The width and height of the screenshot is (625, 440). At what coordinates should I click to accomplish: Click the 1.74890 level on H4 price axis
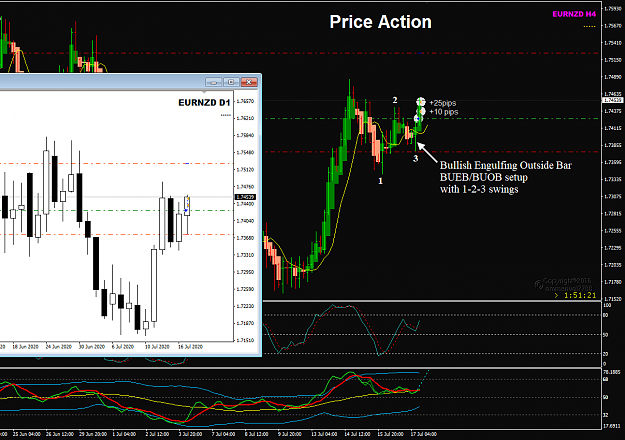(x=613, y=77)
